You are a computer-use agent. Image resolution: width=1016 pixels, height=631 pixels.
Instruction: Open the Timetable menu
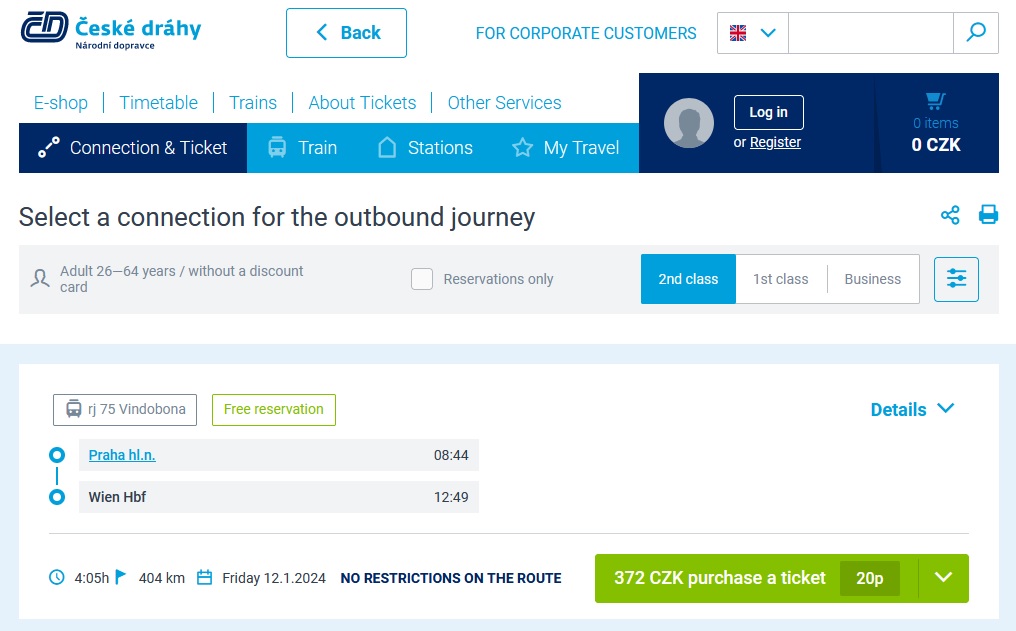pyautogui.click(x=159, y=102)
